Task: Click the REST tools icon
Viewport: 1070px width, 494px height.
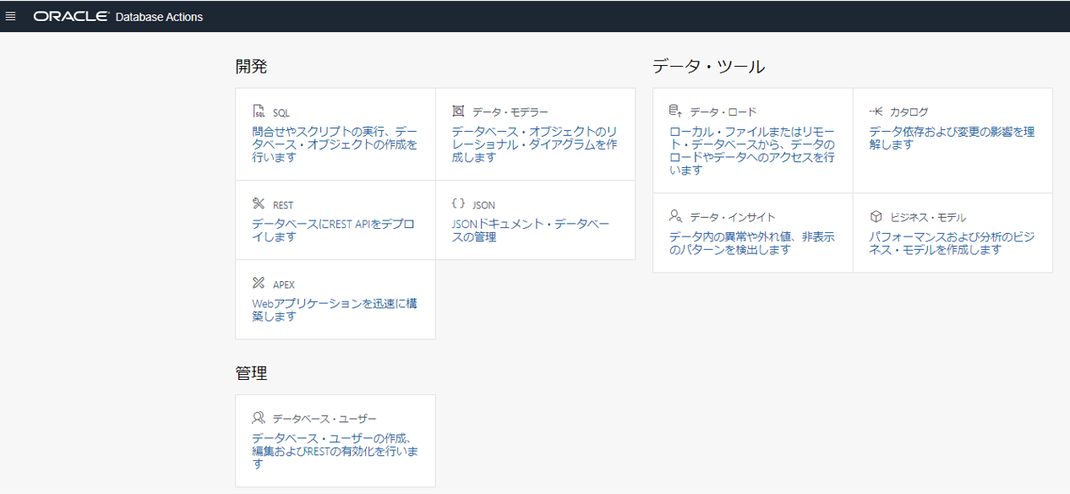Action: click(x=259, y=204)
